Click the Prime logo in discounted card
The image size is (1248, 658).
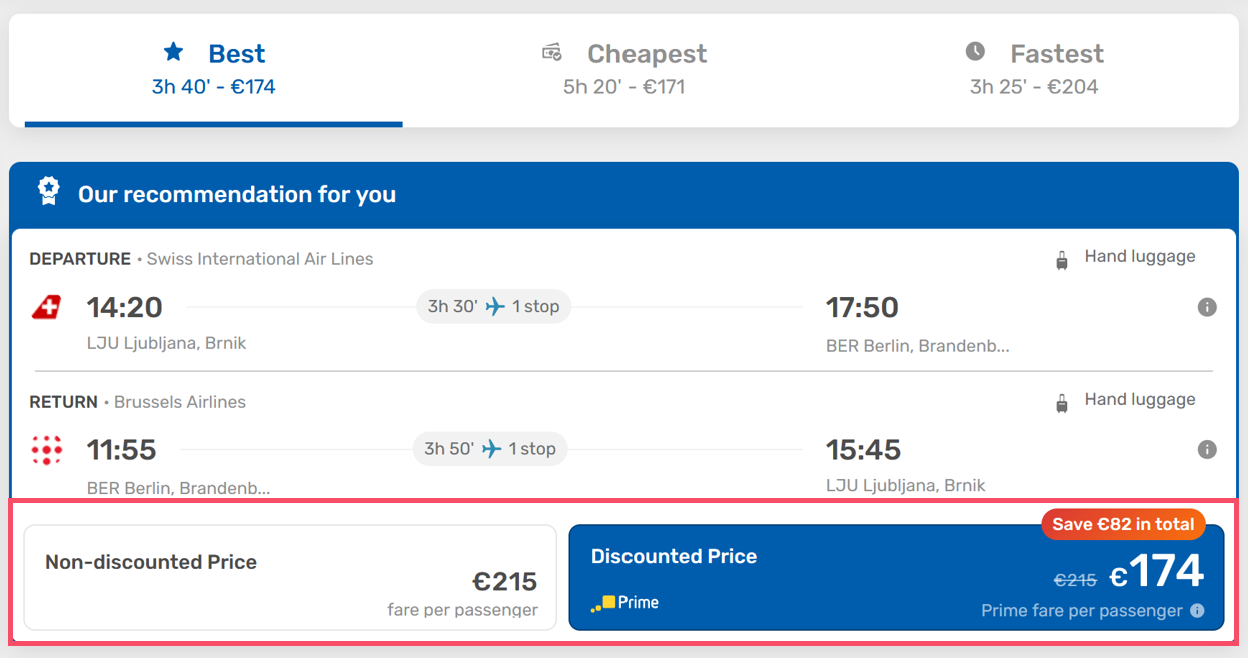click(x=625, y=603)
